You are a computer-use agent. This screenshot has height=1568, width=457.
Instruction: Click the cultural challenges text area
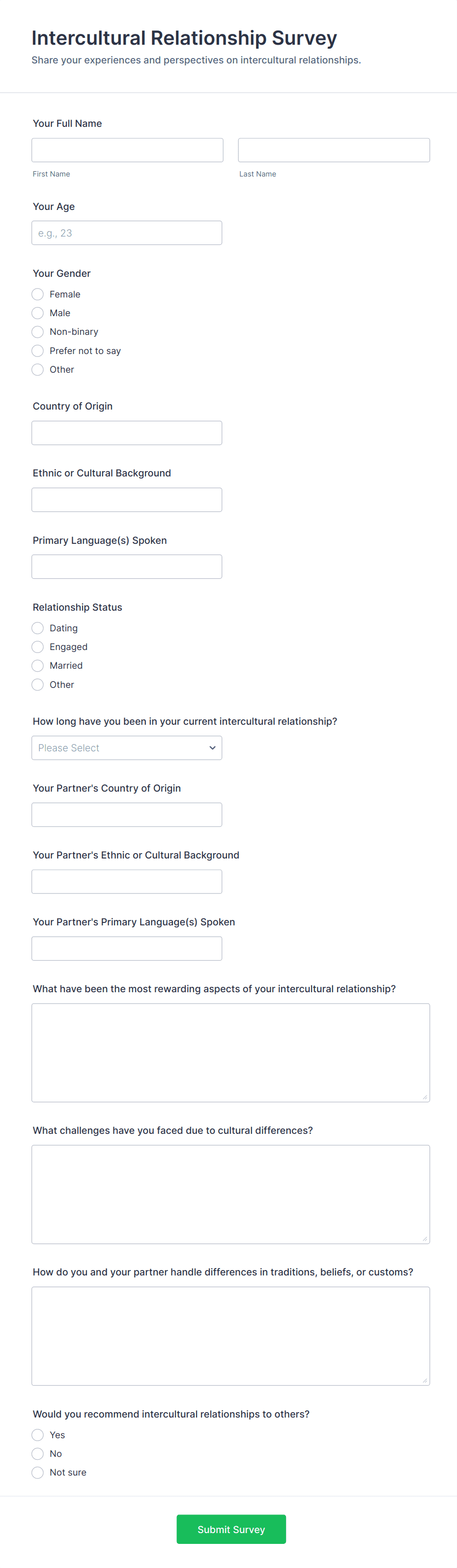[230, 1194]
